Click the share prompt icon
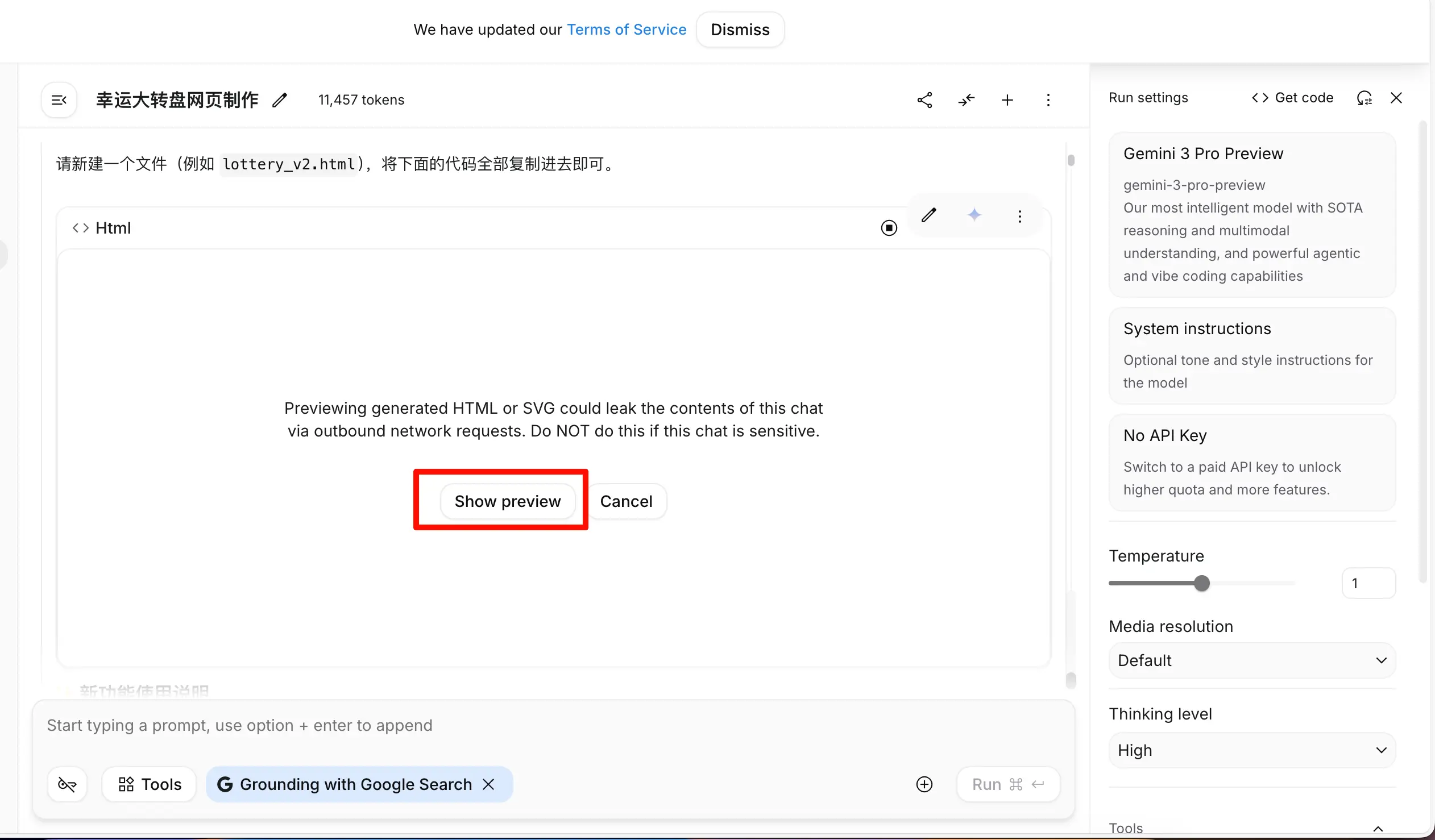Screen dimensions: 1435x840 (924, 100)
